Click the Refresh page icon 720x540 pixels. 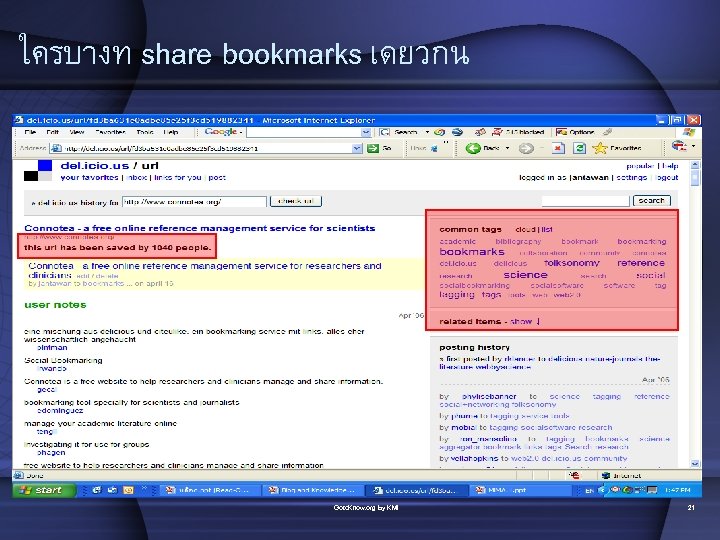coord(579,148)
